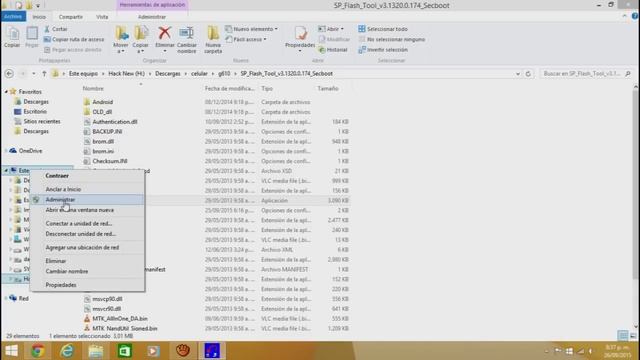Image resolution: width=640 pixels, height=360 pixels.
Task: Click the Up one level arrow
Action: tap(44, 74)
